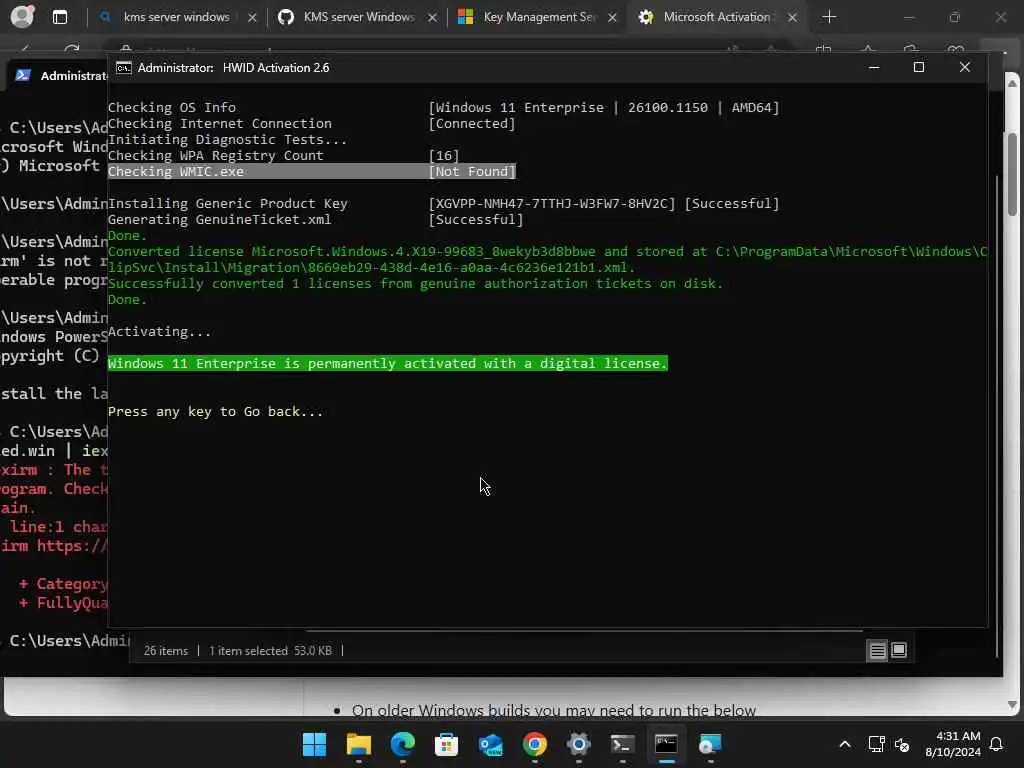This screenshot has width=1024, height=768.
Task: Click '1 item selected 53.0 KB' status
Action: click(x=270, y=651)
